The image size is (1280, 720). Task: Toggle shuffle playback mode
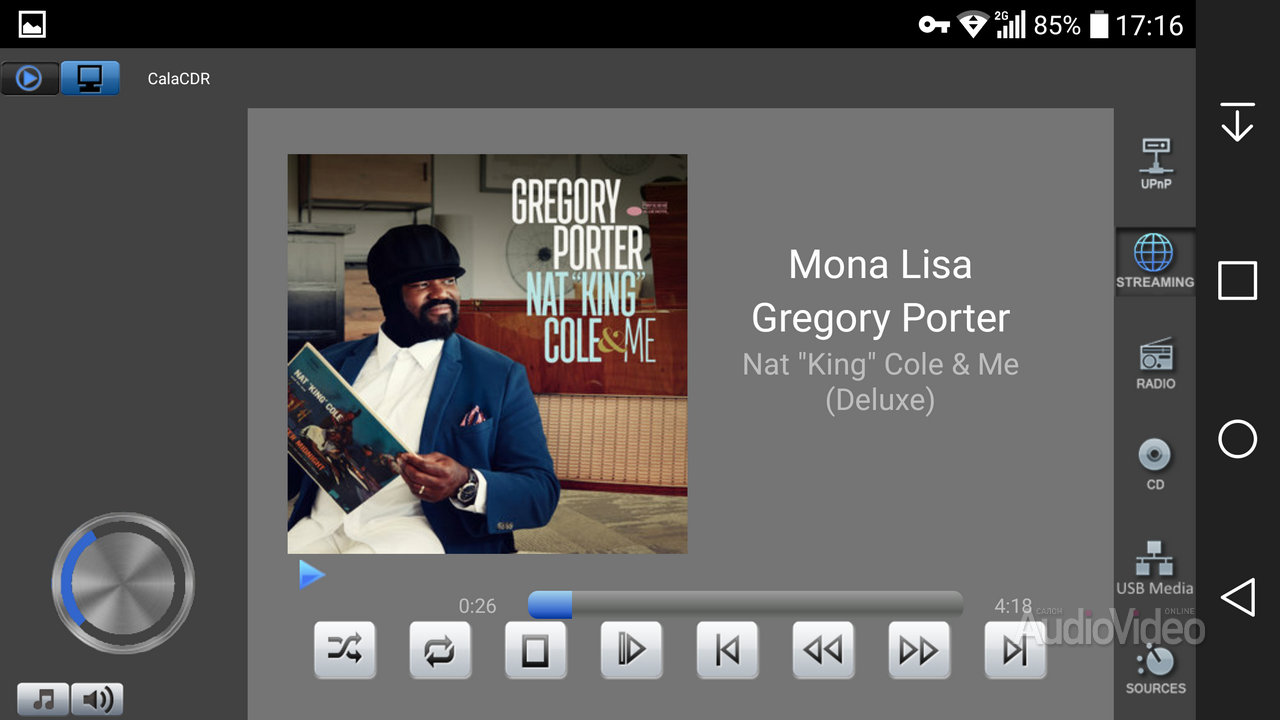pos(345,651)
